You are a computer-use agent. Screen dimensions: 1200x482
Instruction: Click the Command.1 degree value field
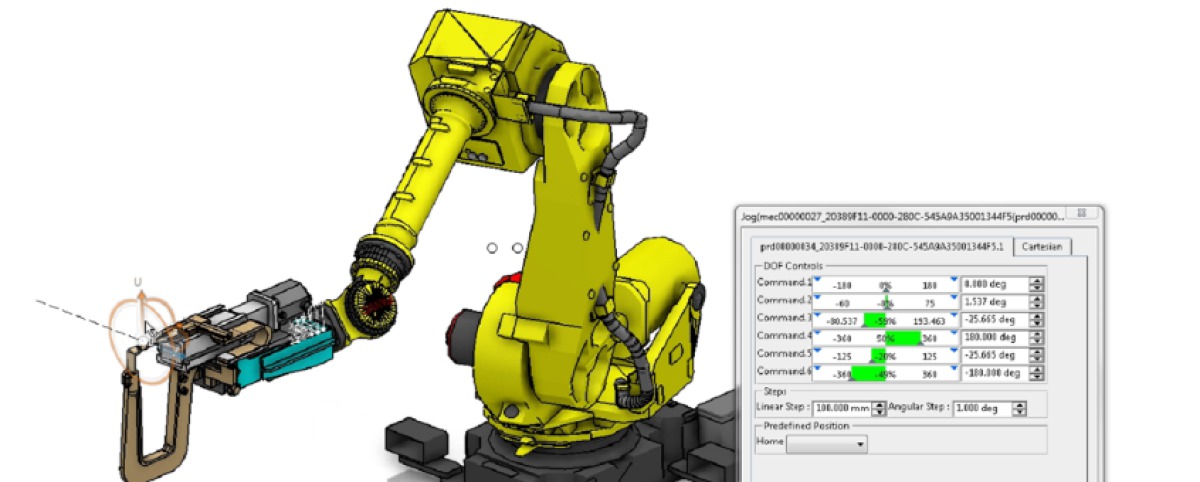coord(994,284)
